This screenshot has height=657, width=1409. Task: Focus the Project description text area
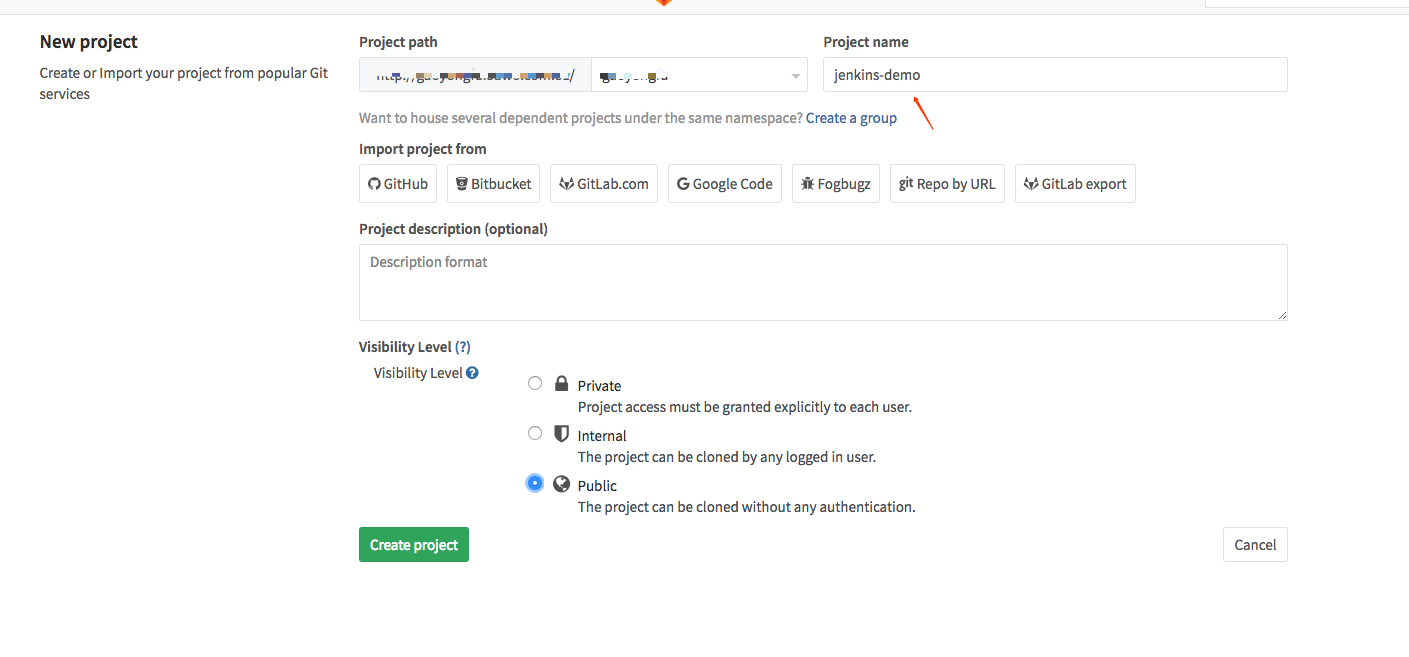point(823,282)
